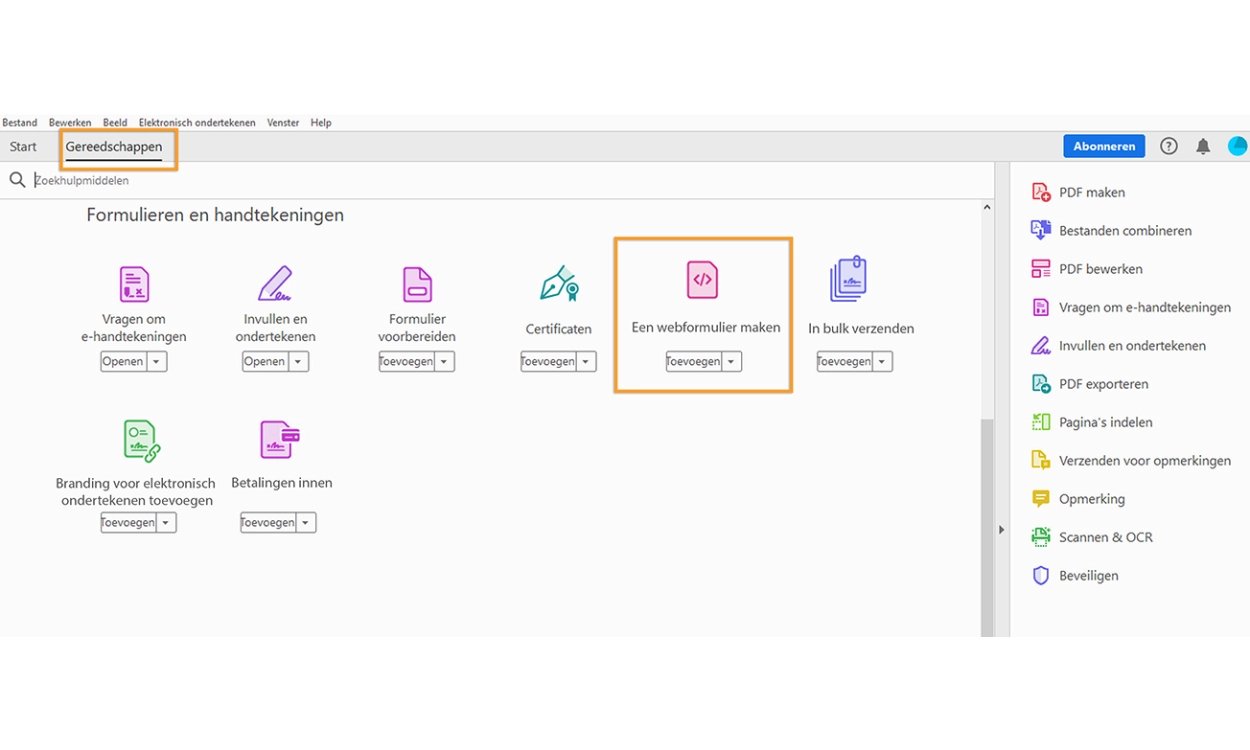Open the Formulier voorbereiden tool icon
Image resolution: width=1250 pixels, height=750 pixels.
click(417, 284)
